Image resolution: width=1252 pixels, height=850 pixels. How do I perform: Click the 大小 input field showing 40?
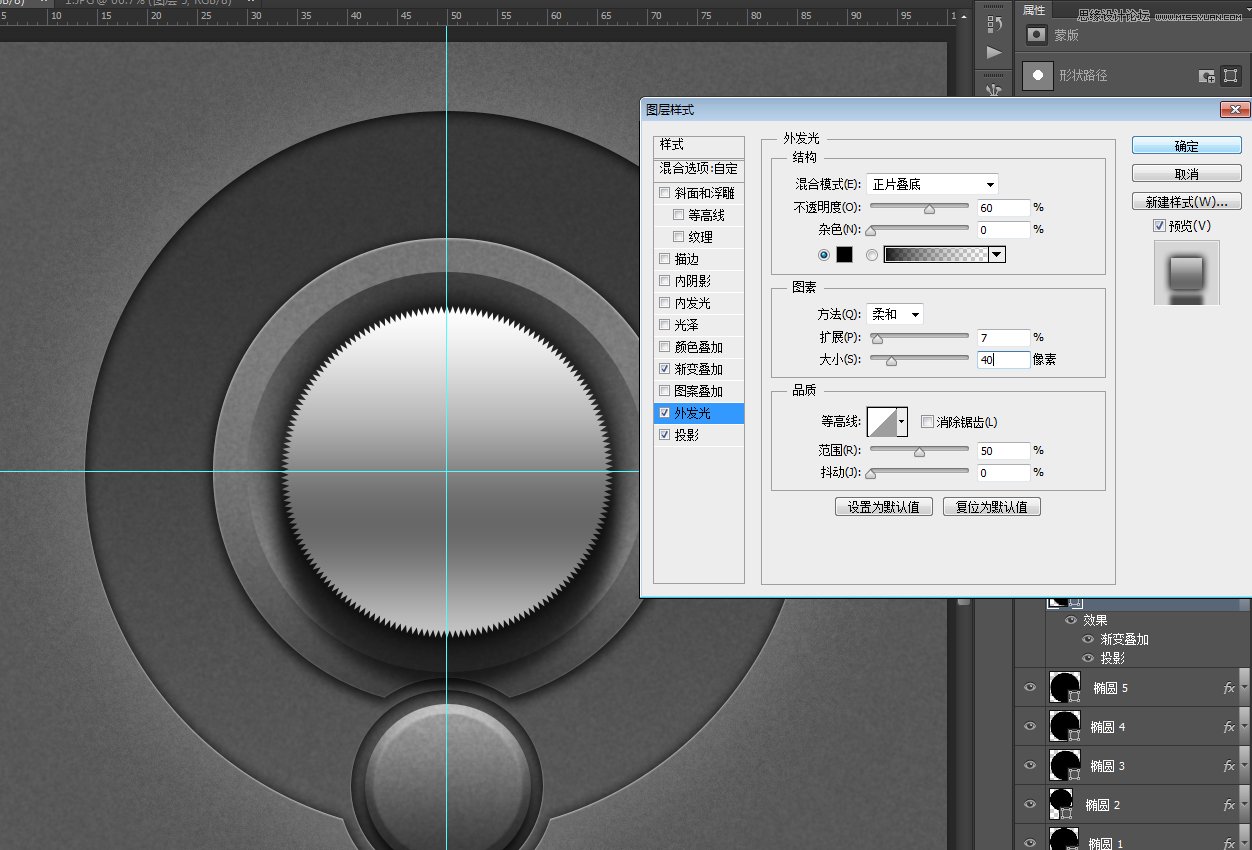(x=1003, y=359)
